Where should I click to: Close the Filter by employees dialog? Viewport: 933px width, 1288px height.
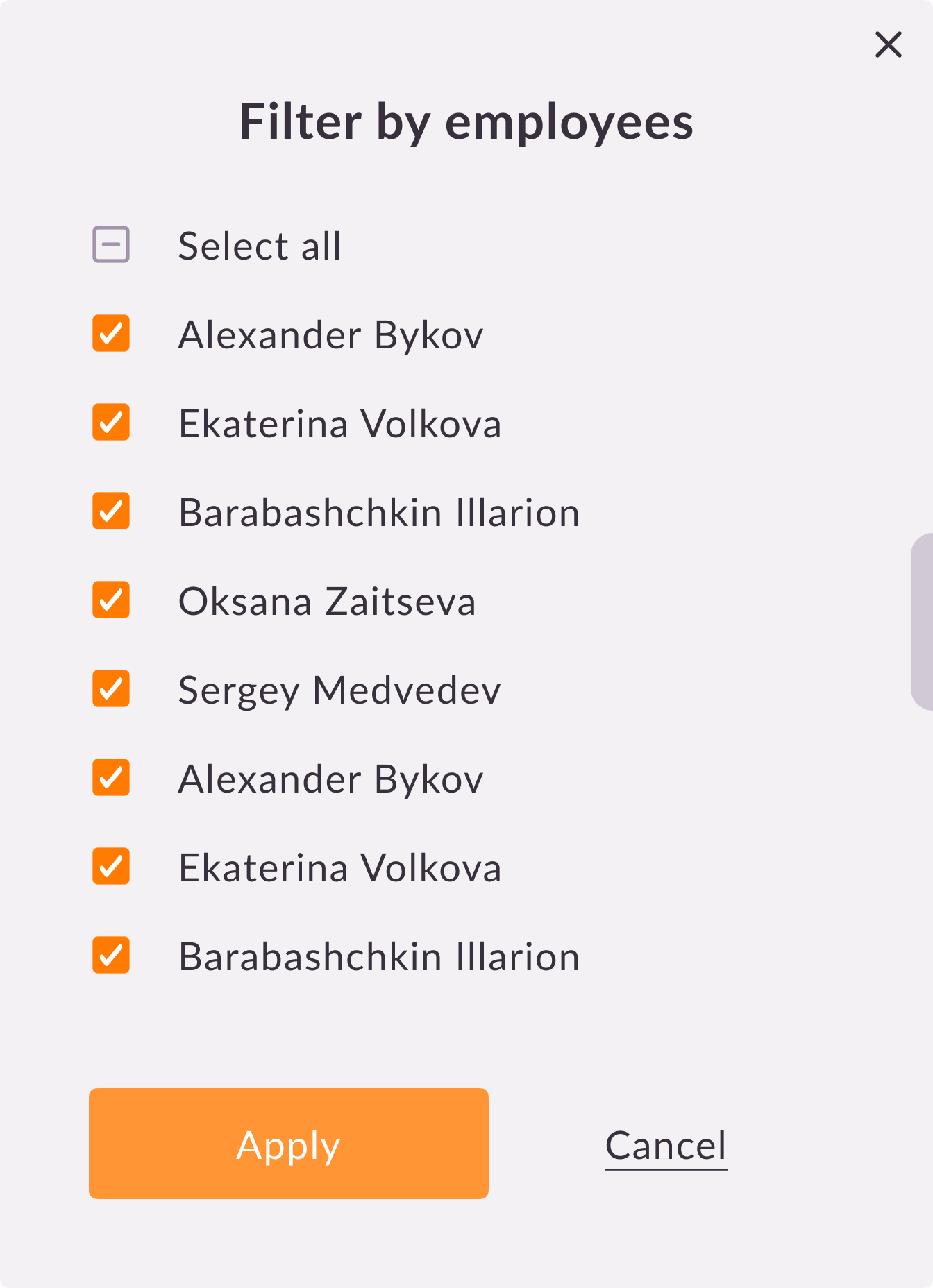(x=888, y=44)
